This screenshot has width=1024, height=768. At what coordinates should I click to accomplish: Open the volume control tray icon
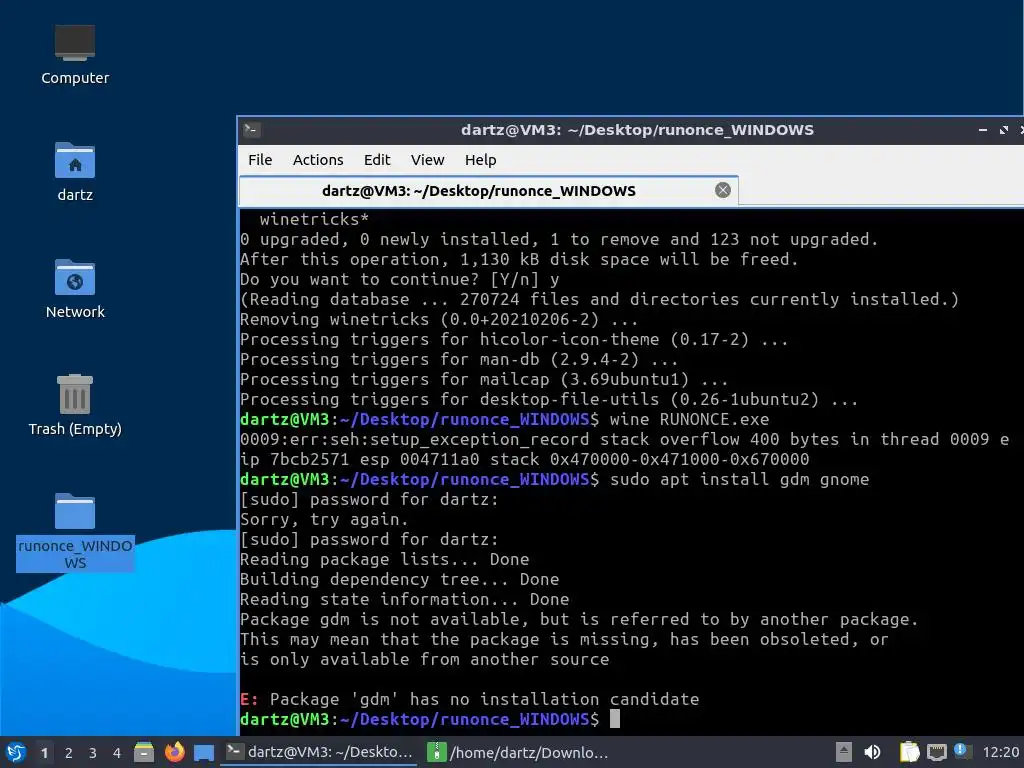tap(872, 752)
